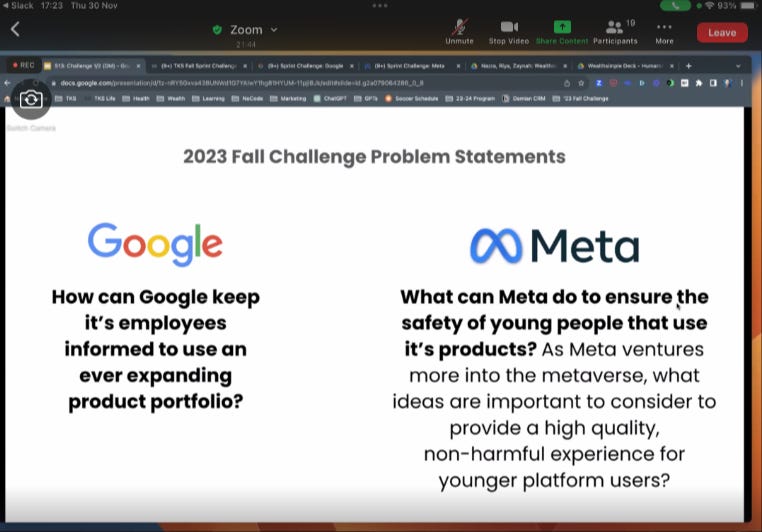Open the browser profile avatar

(727, 83)
